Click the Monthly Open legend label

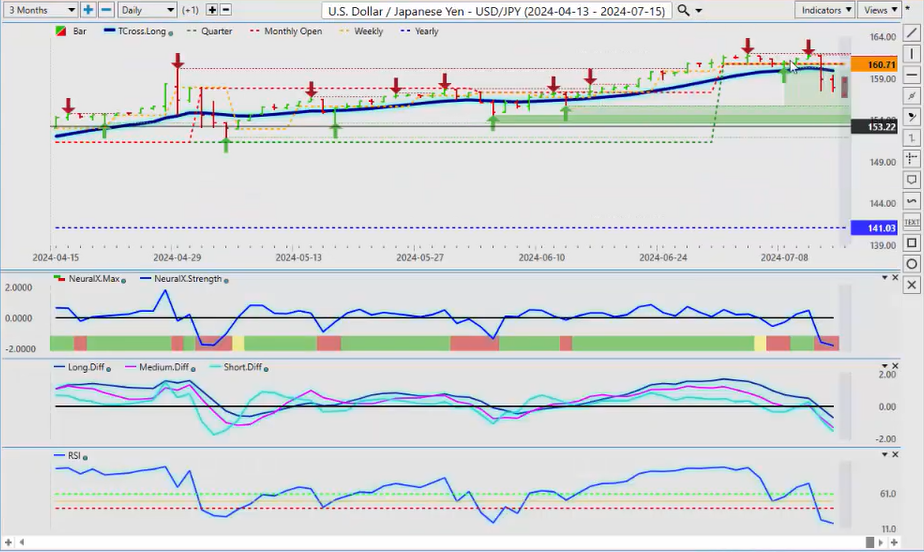tap(293, 31)
